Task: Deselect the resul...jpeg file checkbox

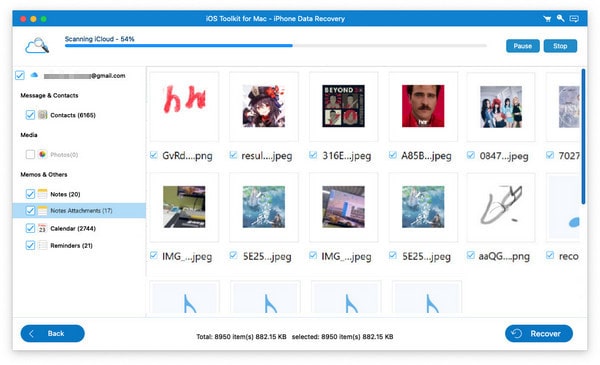Action: point(233,155)
